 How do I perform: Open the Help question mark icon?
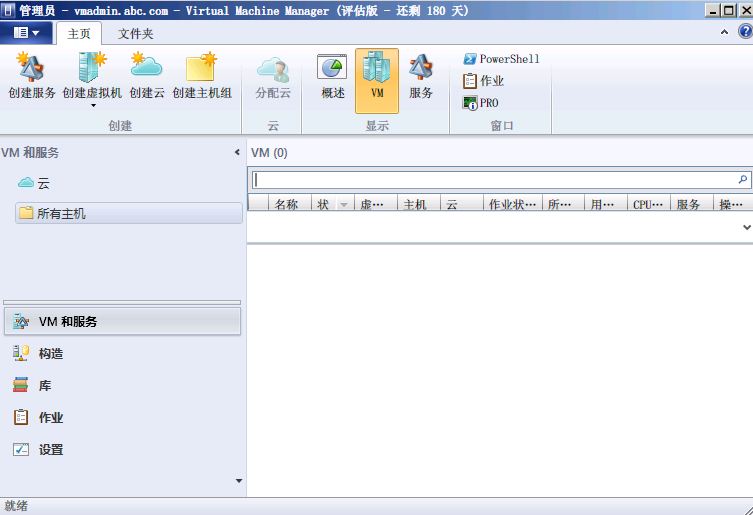coord(745,32)
